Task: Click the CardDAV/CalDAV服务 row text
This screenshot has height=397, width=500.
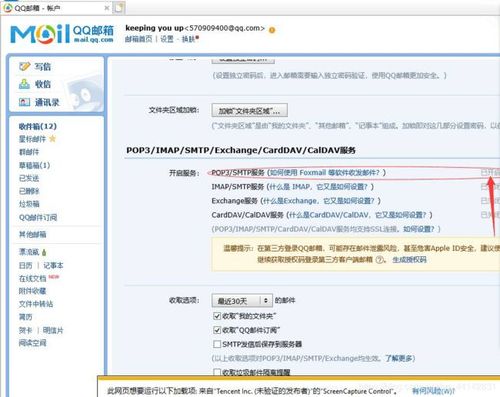Action: pos(248,215)
